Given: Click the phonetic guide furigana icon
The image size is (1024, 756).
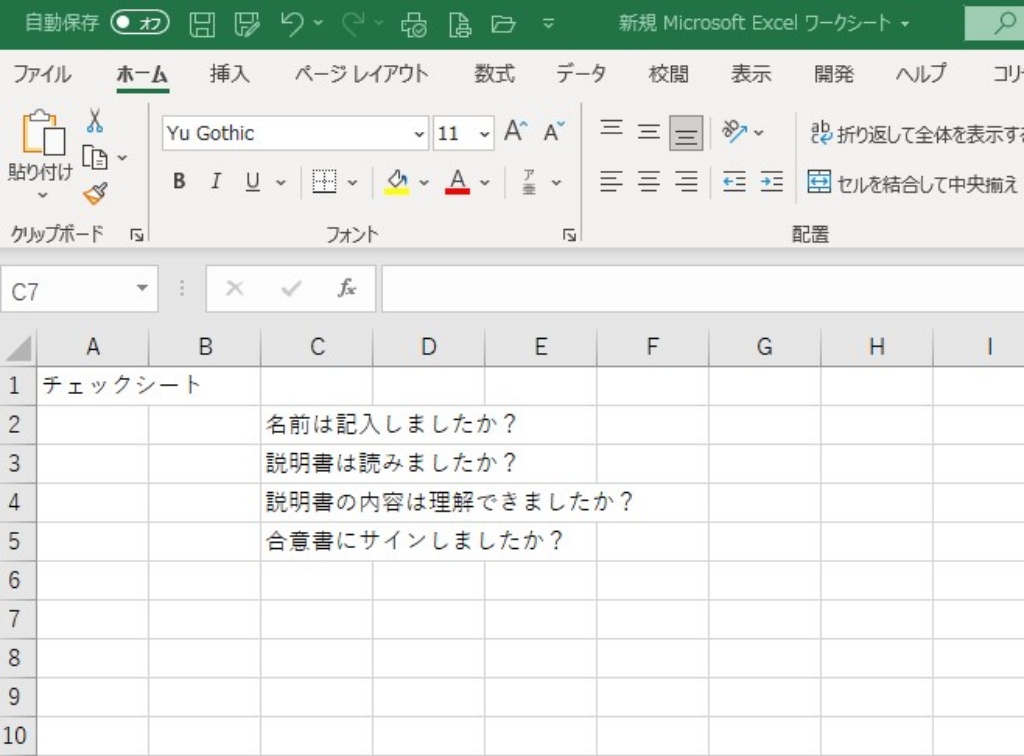Looking at the screenshot, I should (x=530, y=182).
